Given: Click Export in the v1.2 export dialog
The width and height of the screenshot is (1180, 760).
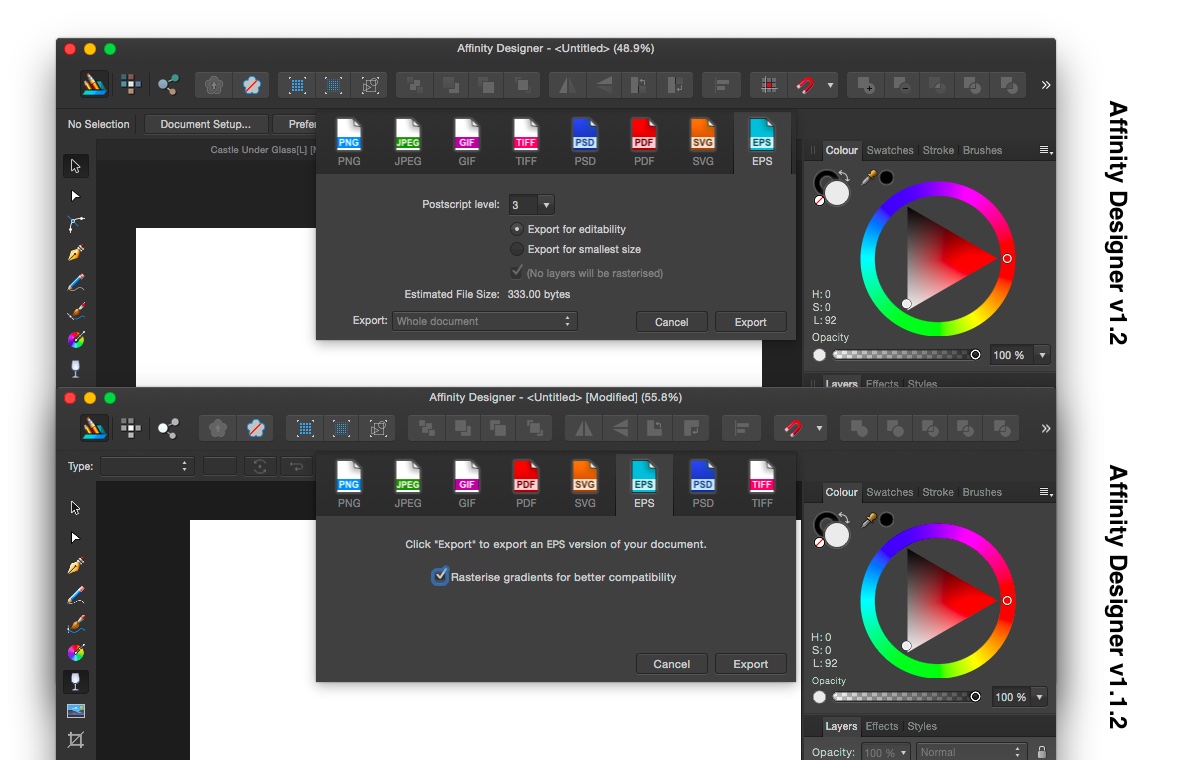Looking at the screenshot, I should [750, 322].
